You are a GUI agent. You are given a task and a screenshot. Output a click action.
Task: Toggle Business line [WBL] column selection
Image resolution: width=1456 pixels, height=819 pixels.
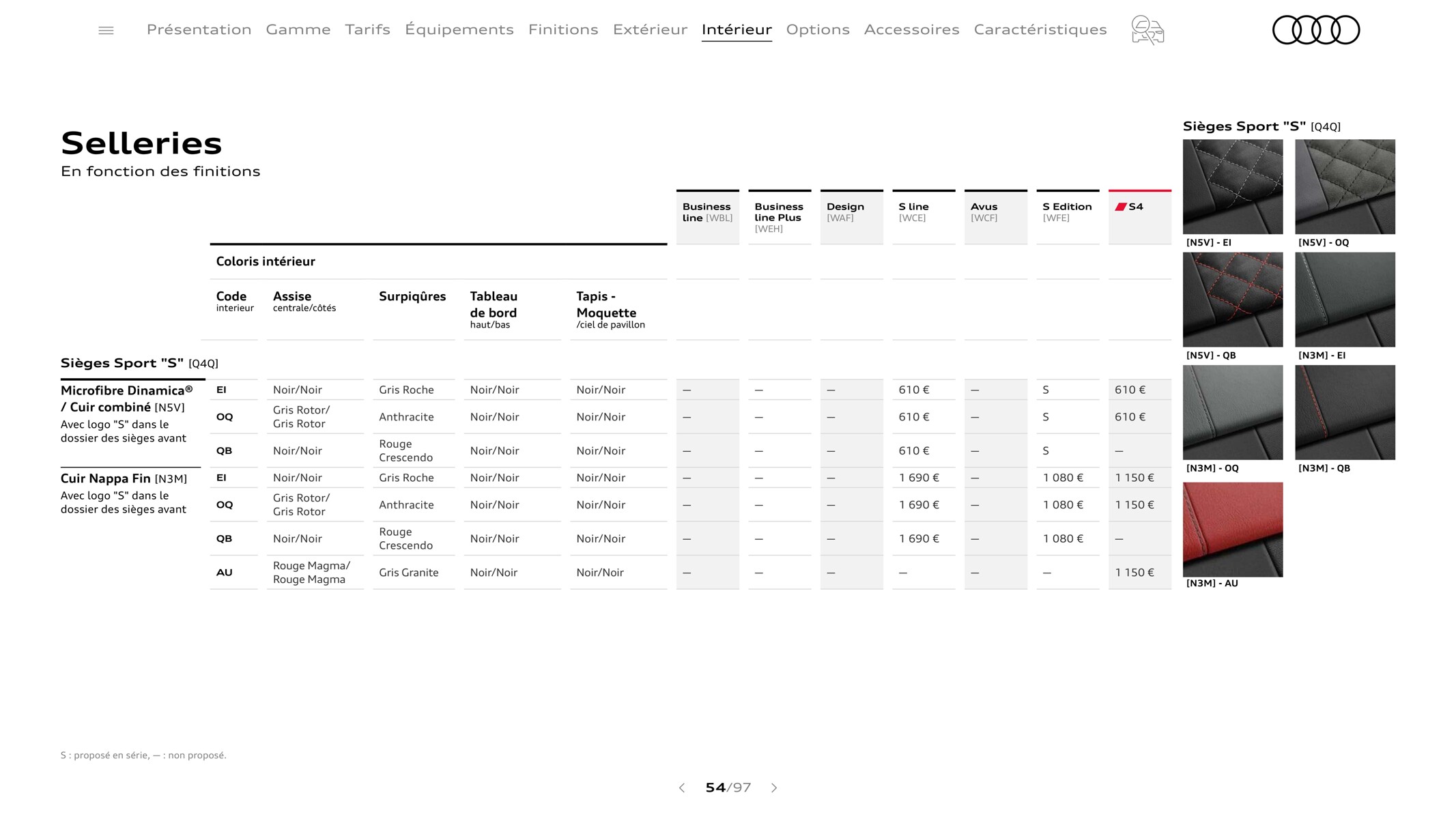tap(707, 212)
